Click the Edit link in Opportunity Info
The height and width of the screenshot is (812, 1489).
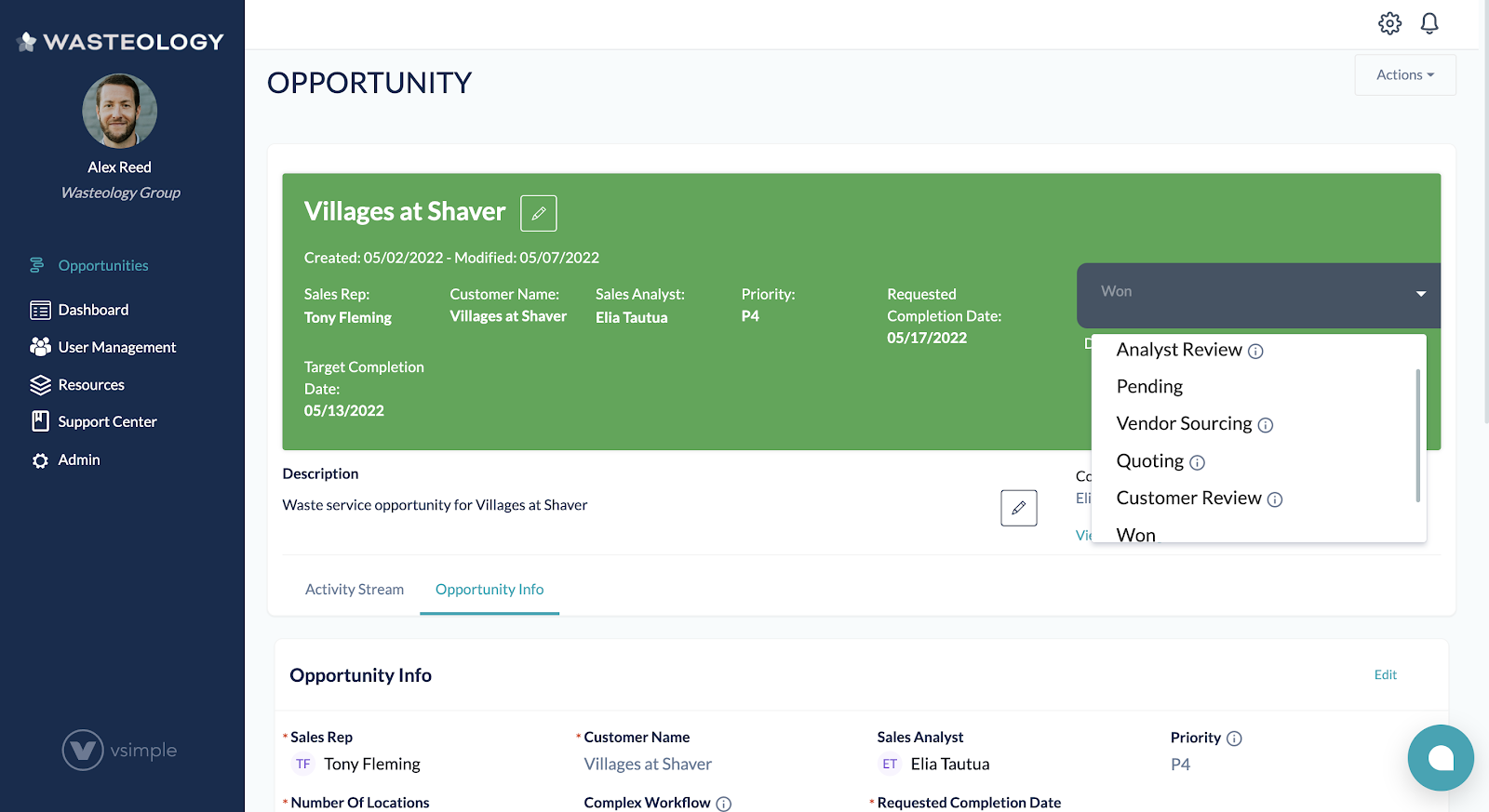tap(1385, 675)
